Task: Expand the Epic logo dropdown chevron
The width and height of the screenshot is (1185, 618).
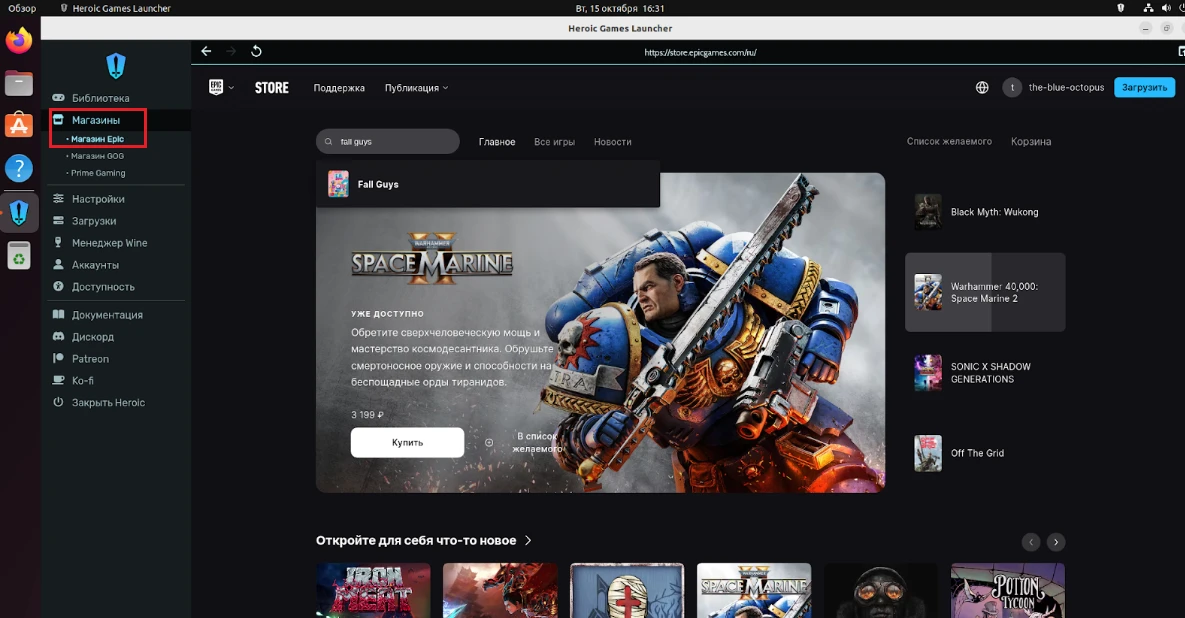Action: 232,88
